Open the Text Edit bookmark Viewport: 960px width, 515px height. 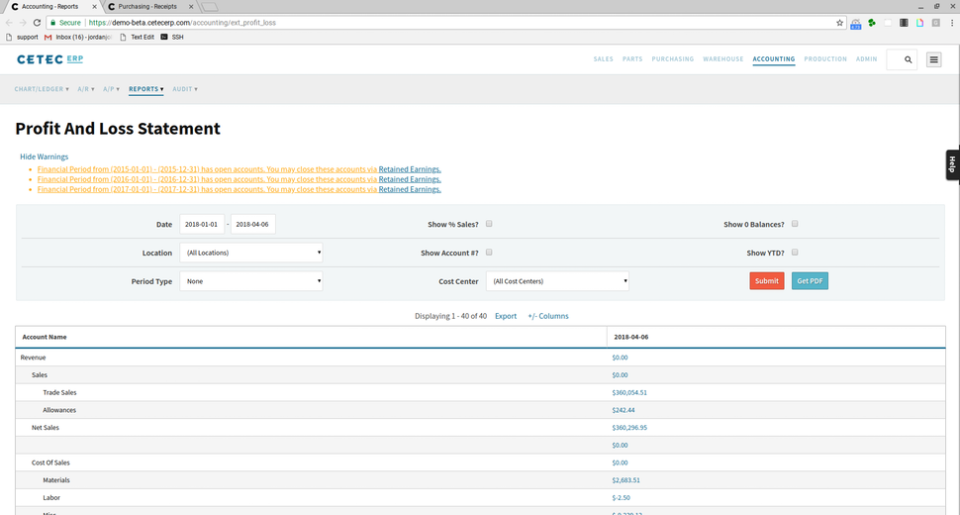(137, 37)
